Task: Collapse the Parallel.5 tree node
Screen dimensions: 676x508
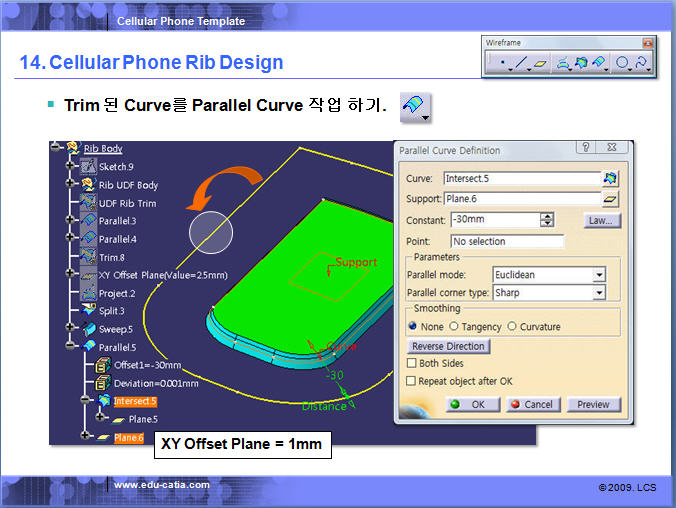Action: [70, 347]
